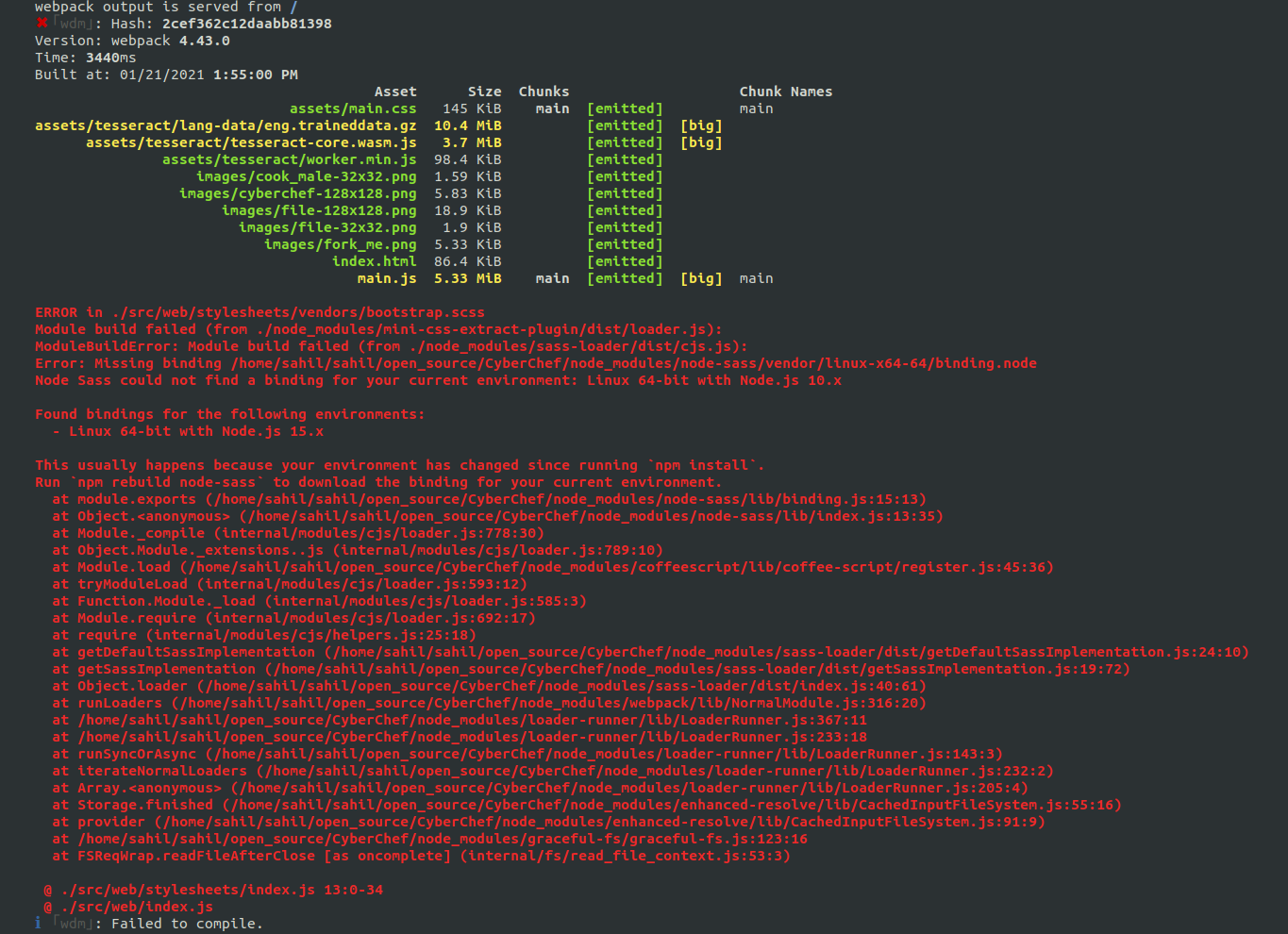Select the cyberchef-128x128.png asset
Screen dimensions: 1288x934
298,192
